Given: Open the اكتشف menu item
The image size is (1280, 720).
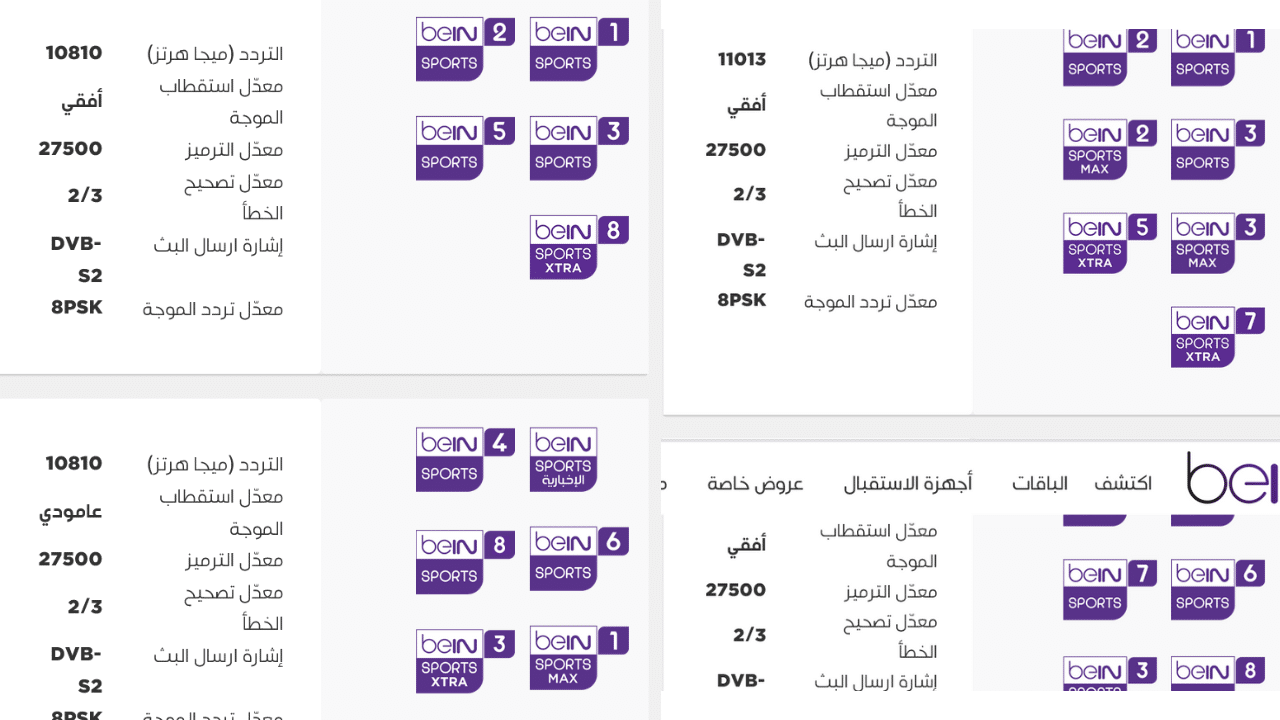Looking at the screenshot, I should pyautogui.click(x=1122, y=484).
